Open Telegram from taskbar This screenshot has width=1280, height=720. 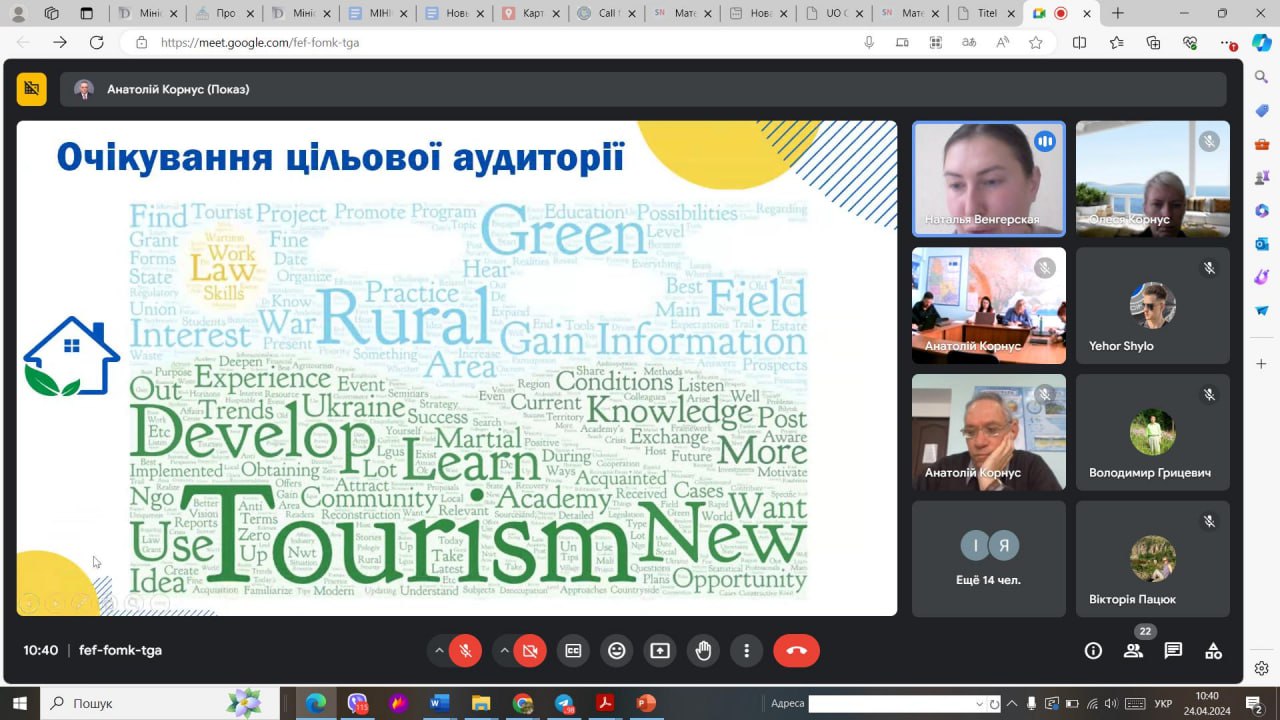563,704
